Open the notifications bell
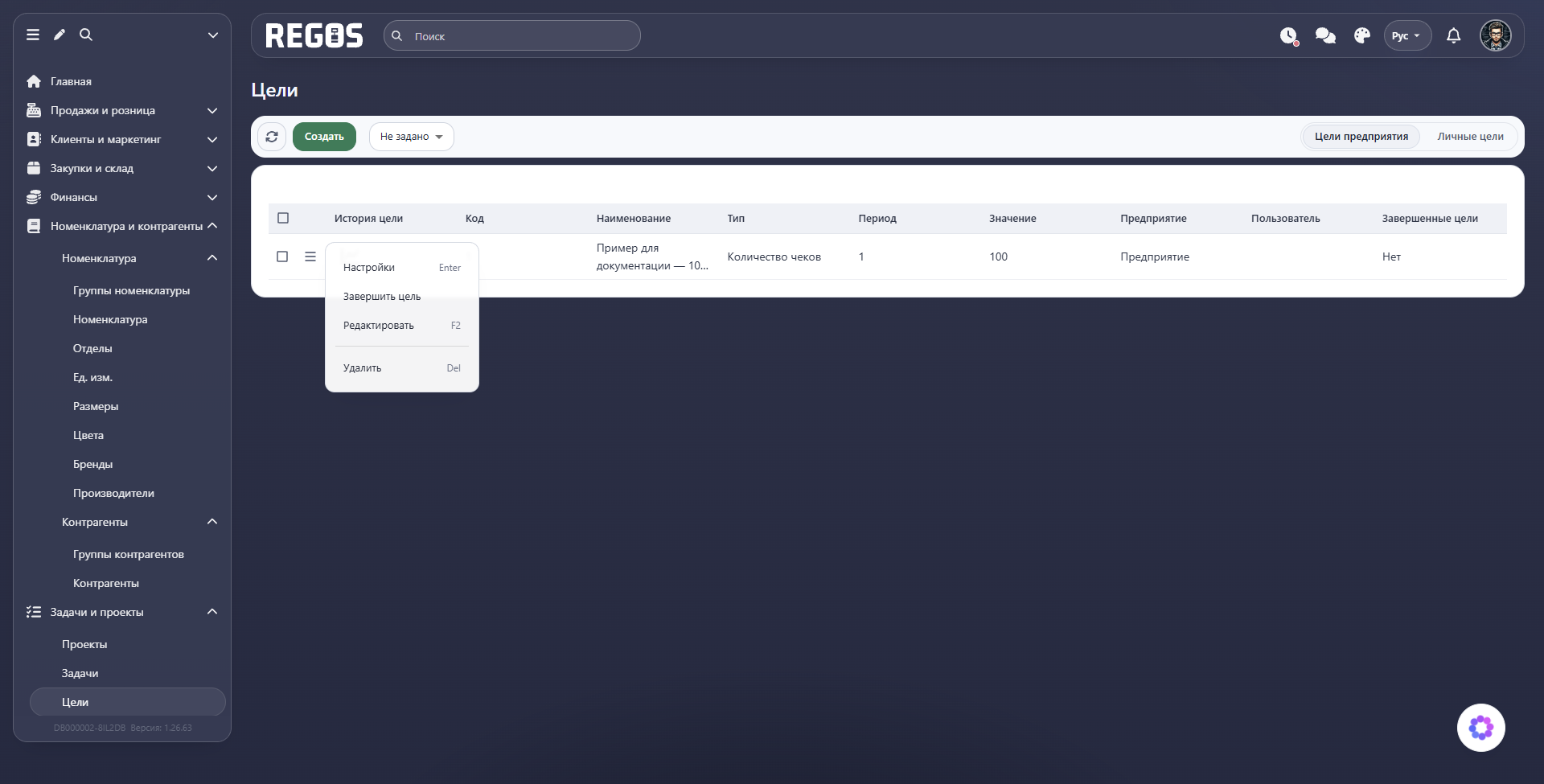 [x=1454, y=36]
